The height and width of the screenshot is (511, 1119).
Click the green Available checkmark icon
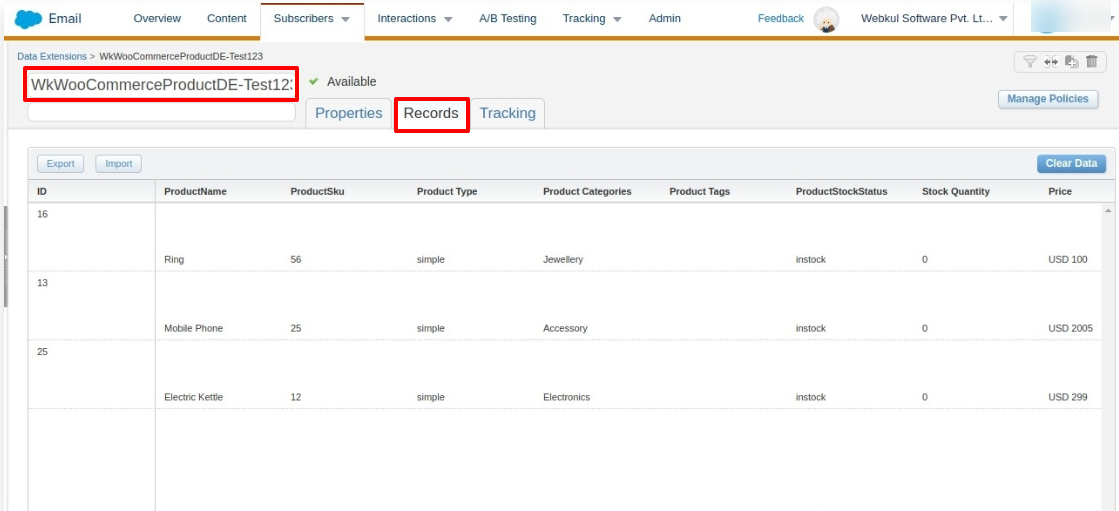click(314, 82)
